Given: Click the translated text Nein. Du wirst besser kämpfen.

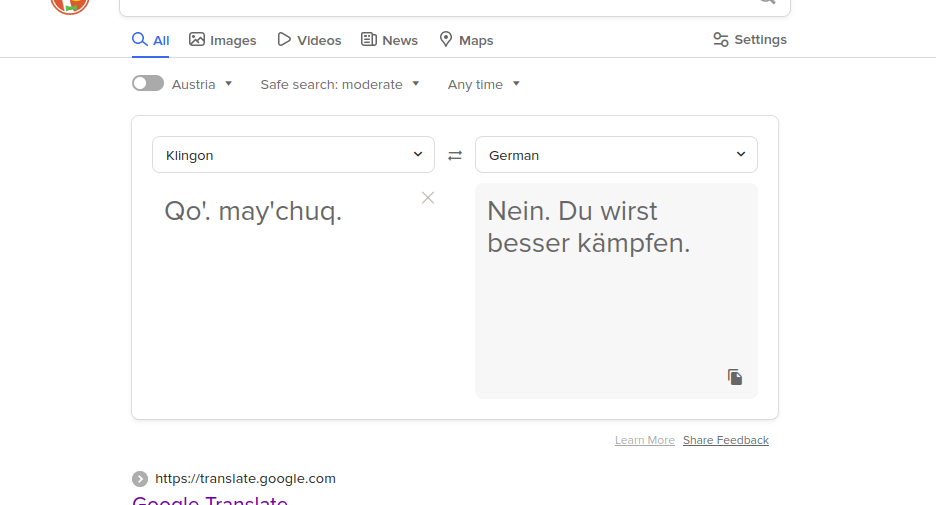Looking at the screenshot, I should click(589, 227).
